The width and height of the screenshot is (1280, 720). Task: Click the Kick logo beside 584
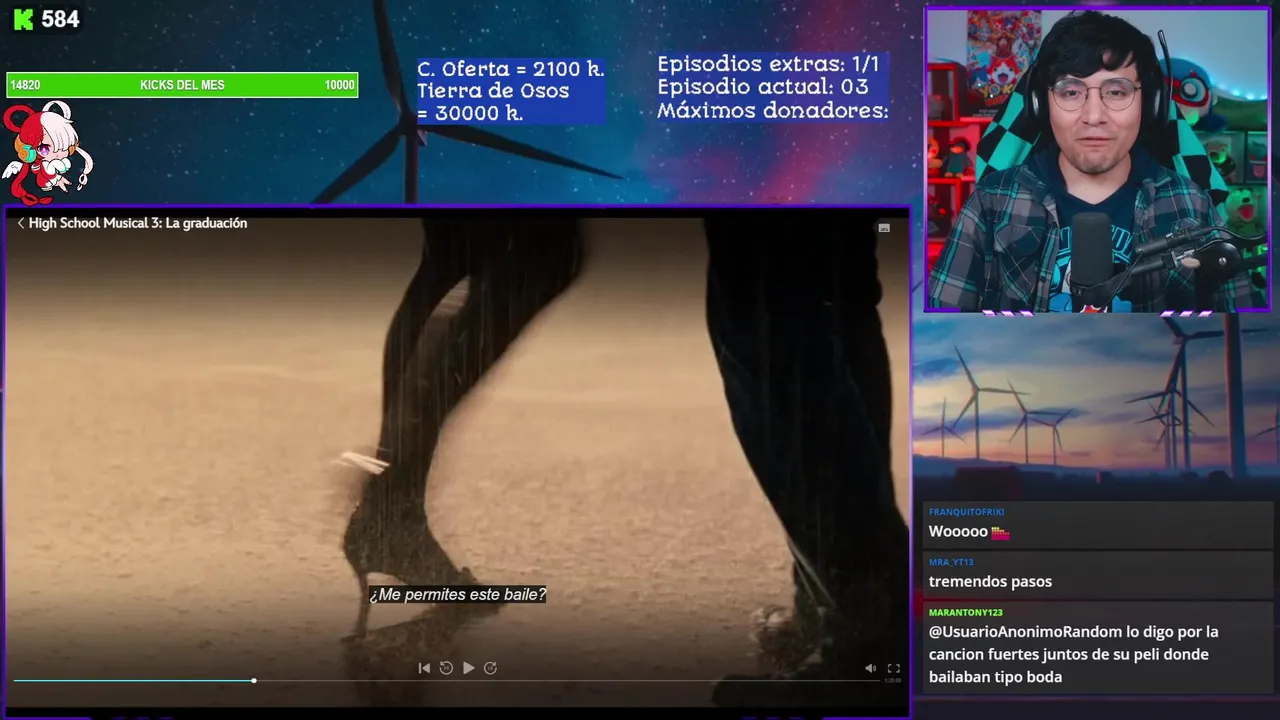click(22, 19)
